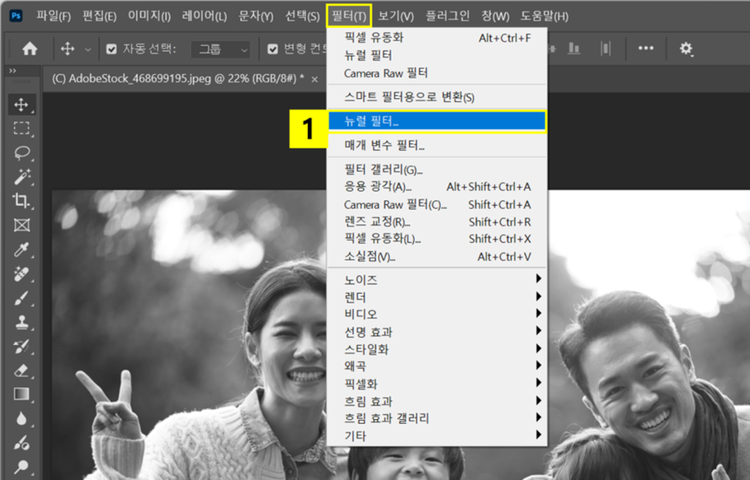Expand the 기타 submenu
The height and width of the screenshot is (480, 750).
point(437,436)
